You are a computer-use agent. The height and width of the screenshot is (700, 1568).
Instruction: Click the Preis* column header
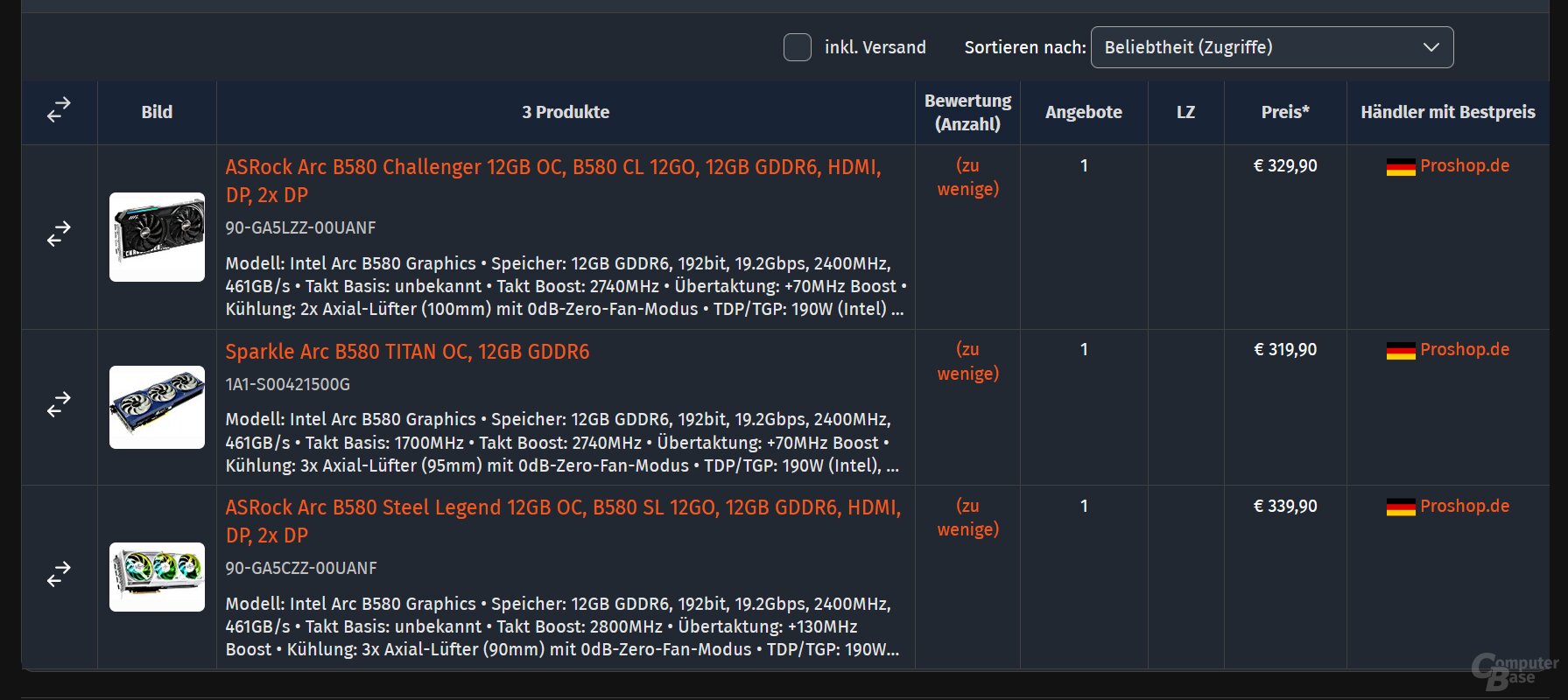[x=1285, y=112]
